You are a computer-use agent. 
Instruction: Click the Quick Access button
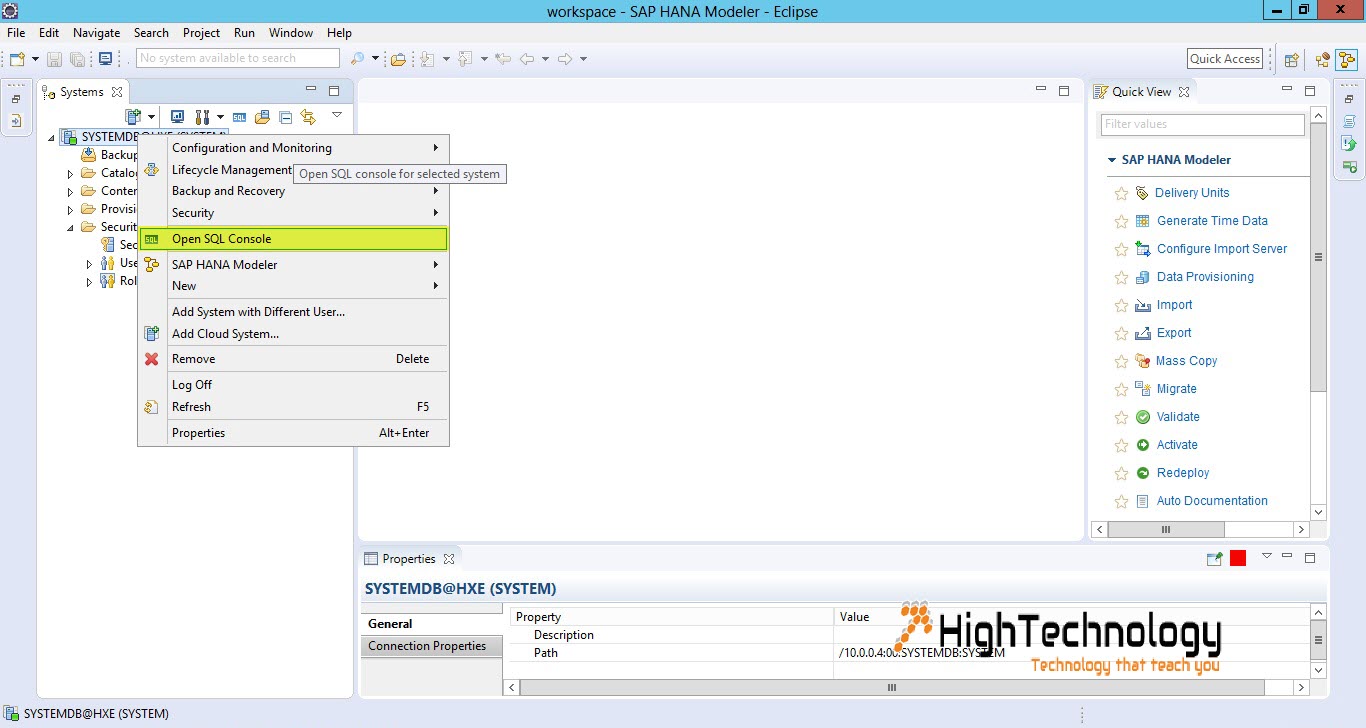[x=1225, y=59]
